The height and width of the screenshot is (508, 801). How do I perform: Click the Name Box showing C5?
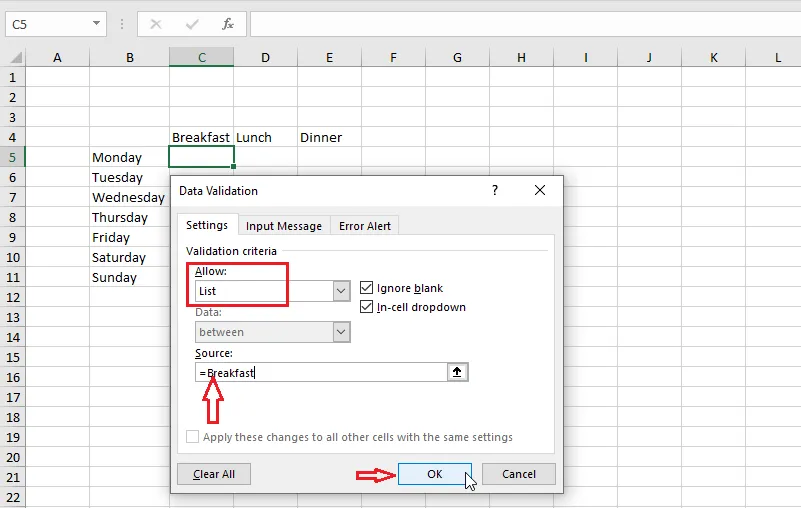pos(50,24)
